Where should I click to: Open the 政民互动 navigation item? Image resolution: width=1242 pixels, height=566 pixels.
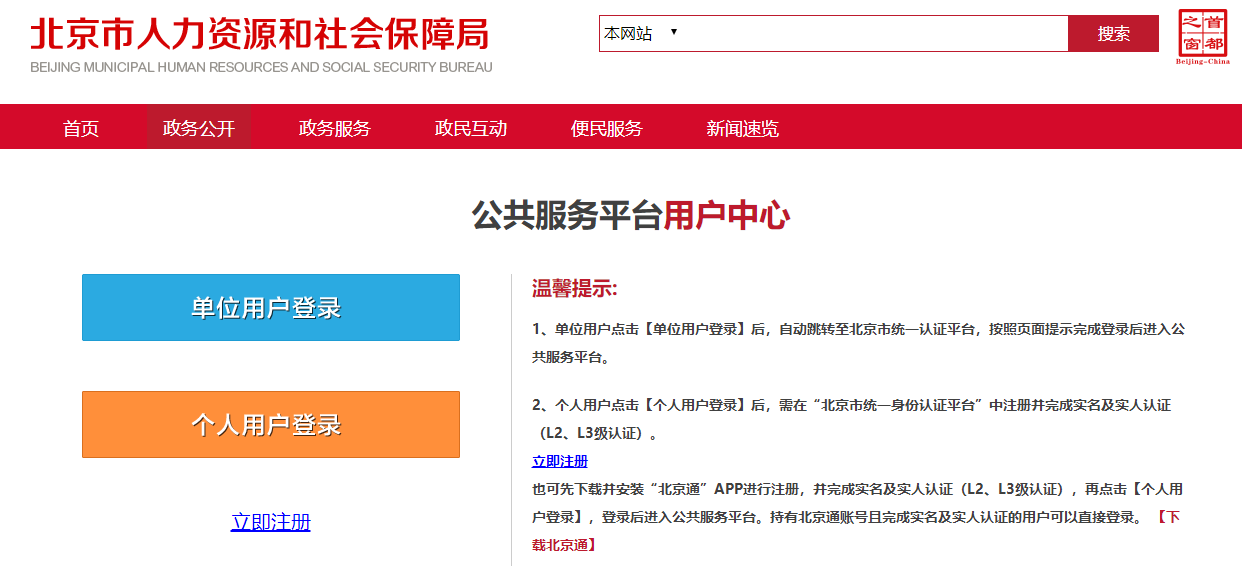point(471,128)
